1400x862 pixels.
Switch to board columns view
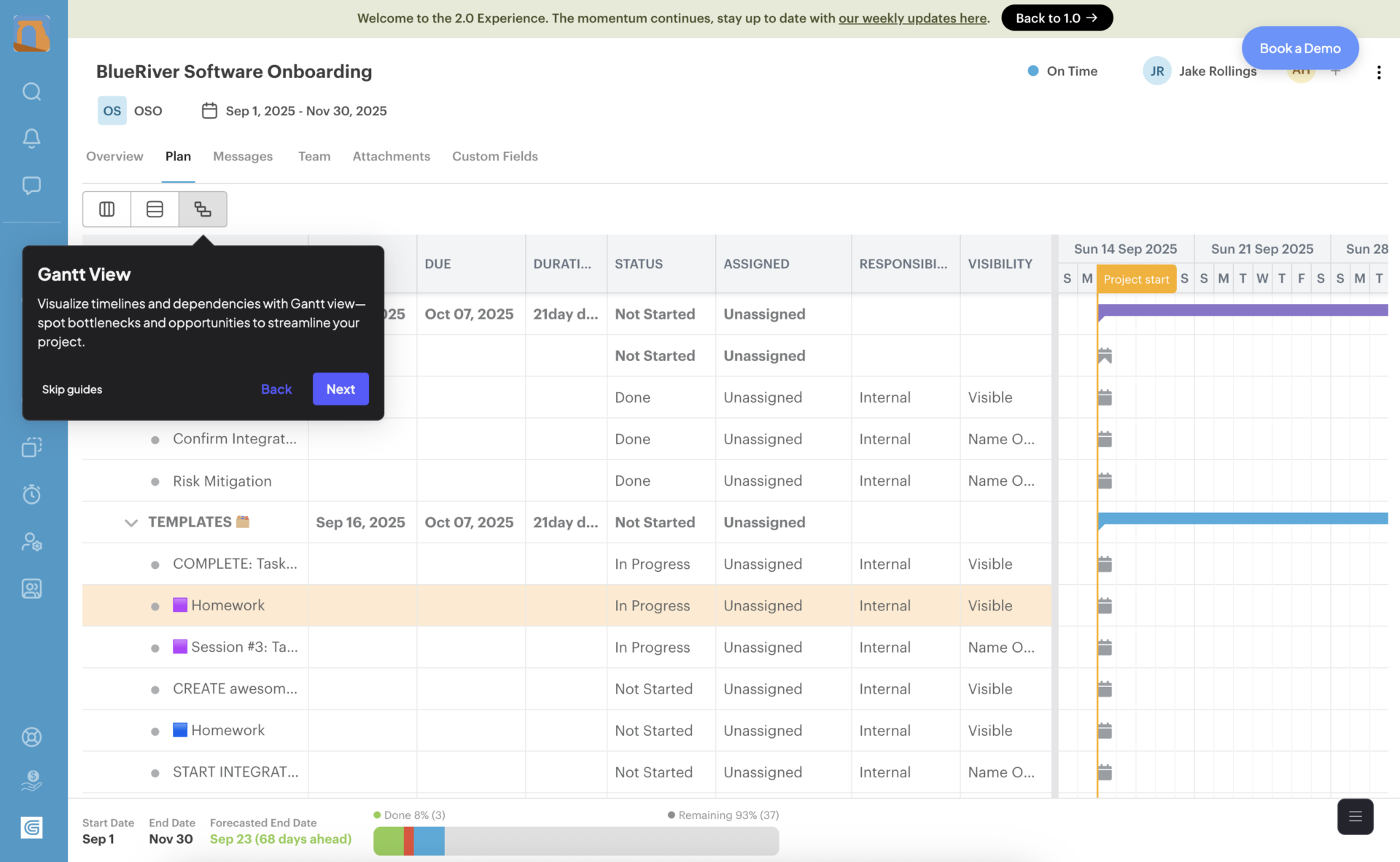tap(106, 209)
